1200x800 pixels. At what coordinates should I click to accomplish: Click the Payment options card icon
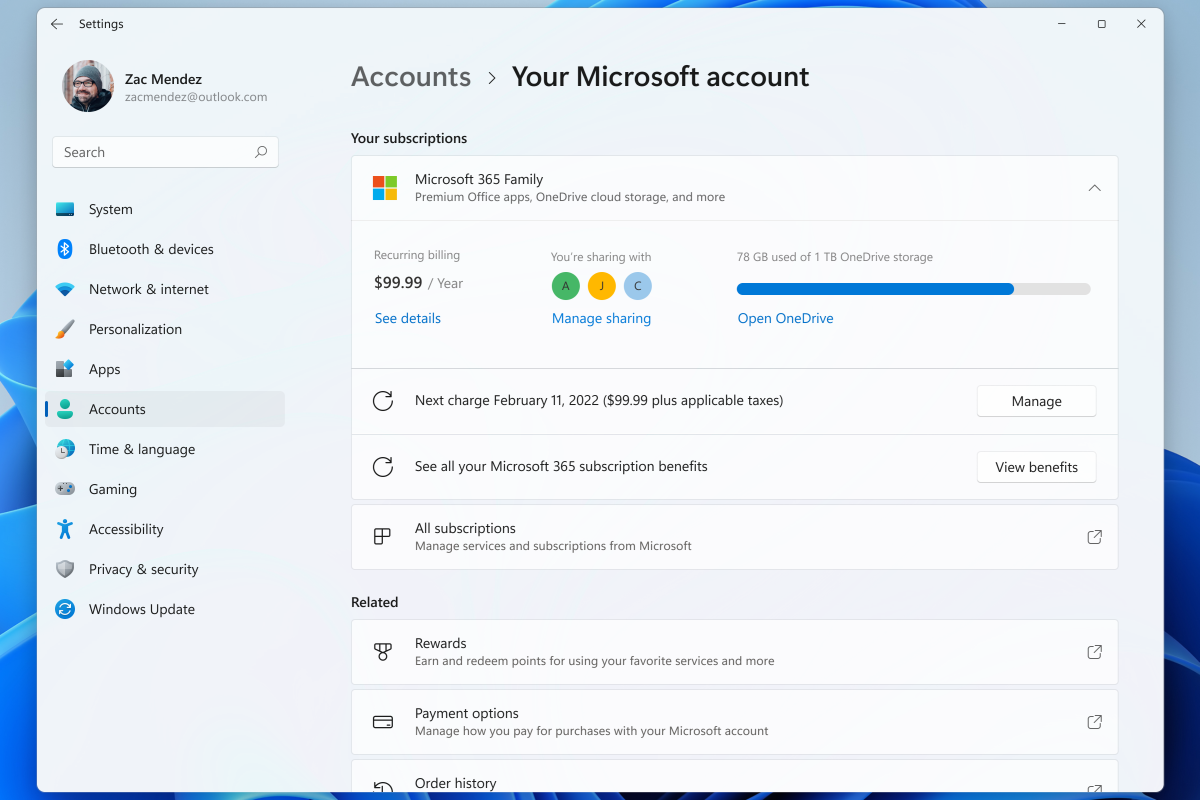click(x=383, y=721)
